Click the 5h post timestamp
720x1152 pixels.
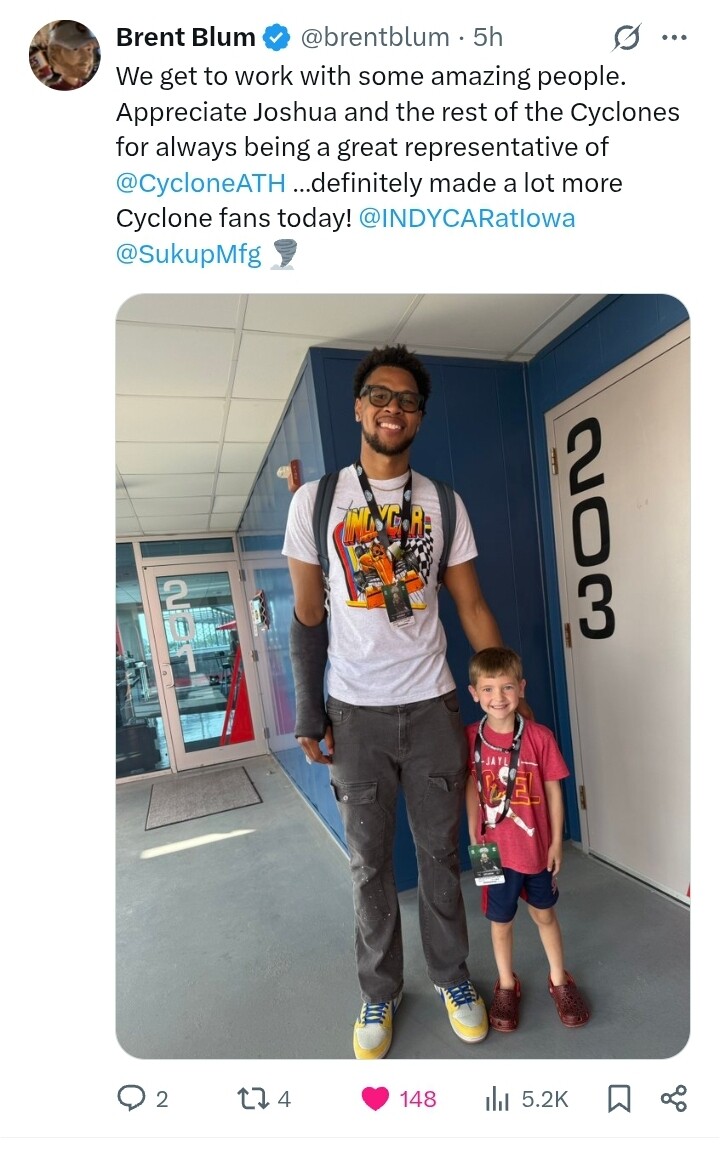click(x=488, y=37)
